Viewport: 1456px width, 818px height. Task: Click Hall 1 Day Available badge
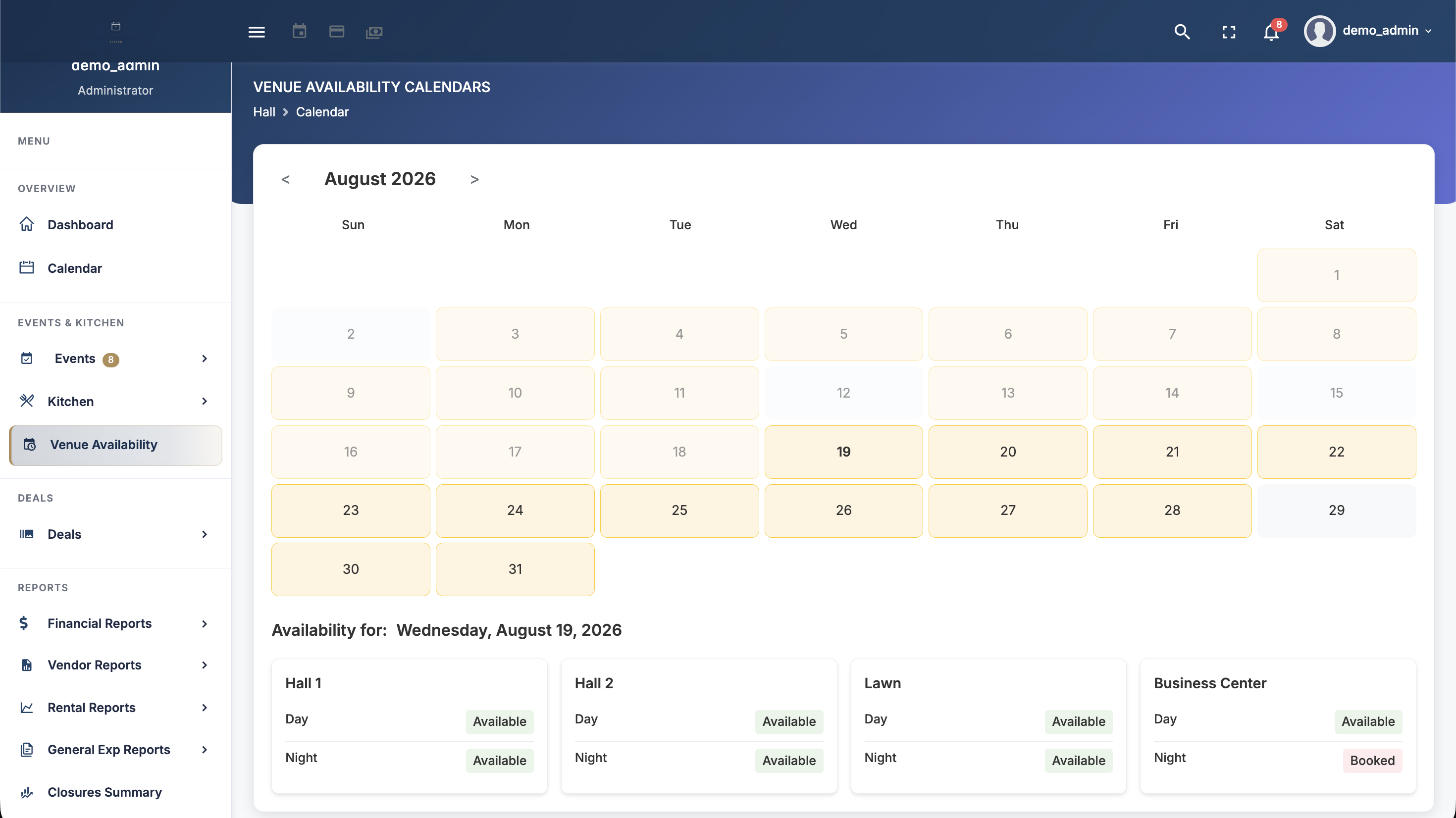click(x=500, y=721)
